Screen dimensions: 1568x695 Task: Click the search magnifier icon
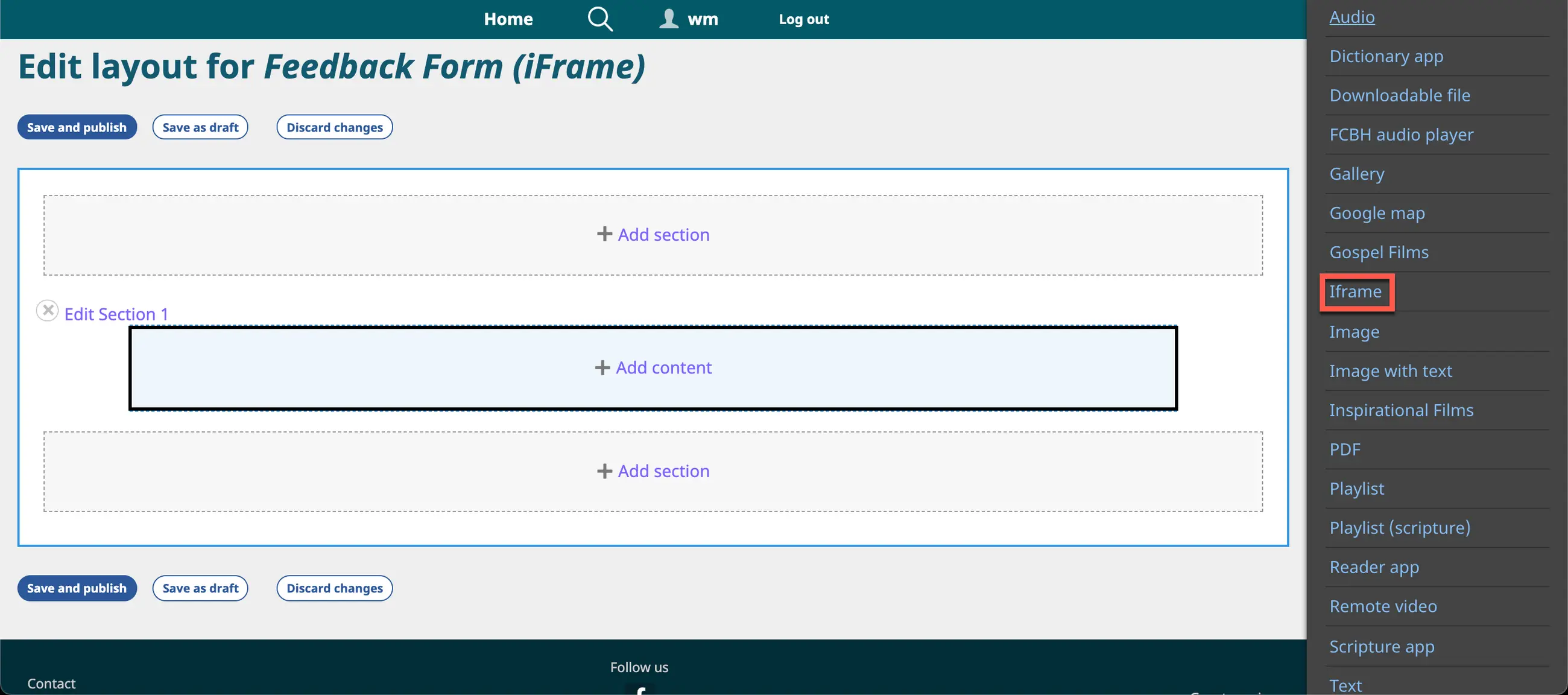pyautogui.click(x=599, y=19)
